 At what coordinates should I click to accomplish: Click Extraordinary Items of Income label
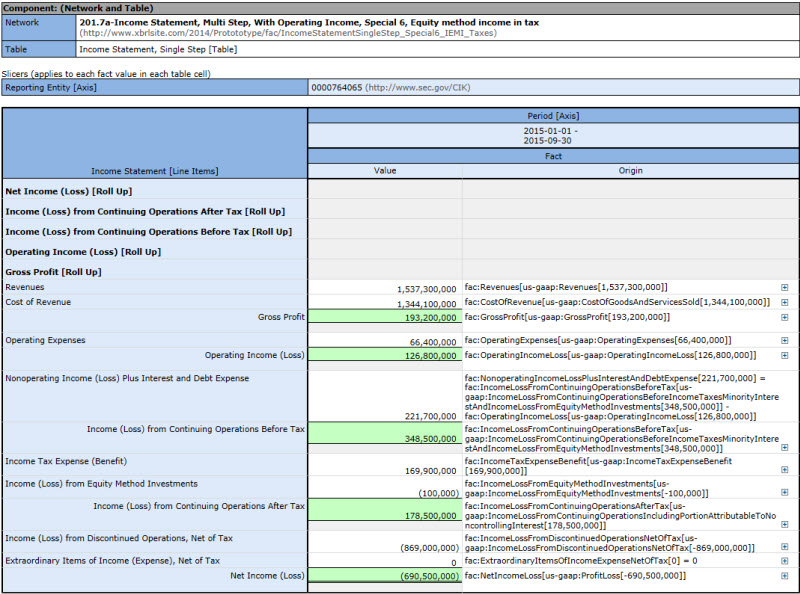coord(112,561)
